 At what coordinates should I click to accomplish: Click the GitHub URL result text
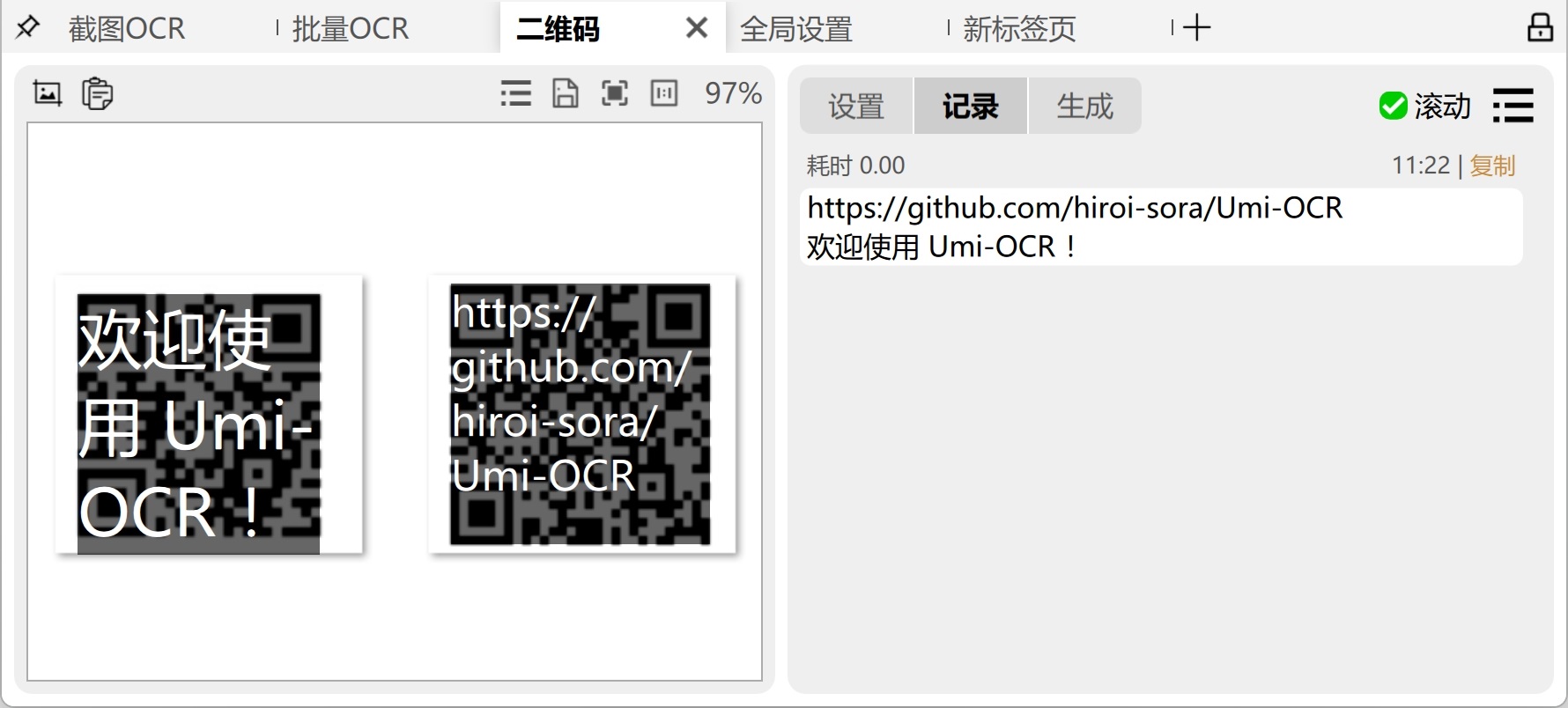pyautogui.click(x=1075, y=208)
